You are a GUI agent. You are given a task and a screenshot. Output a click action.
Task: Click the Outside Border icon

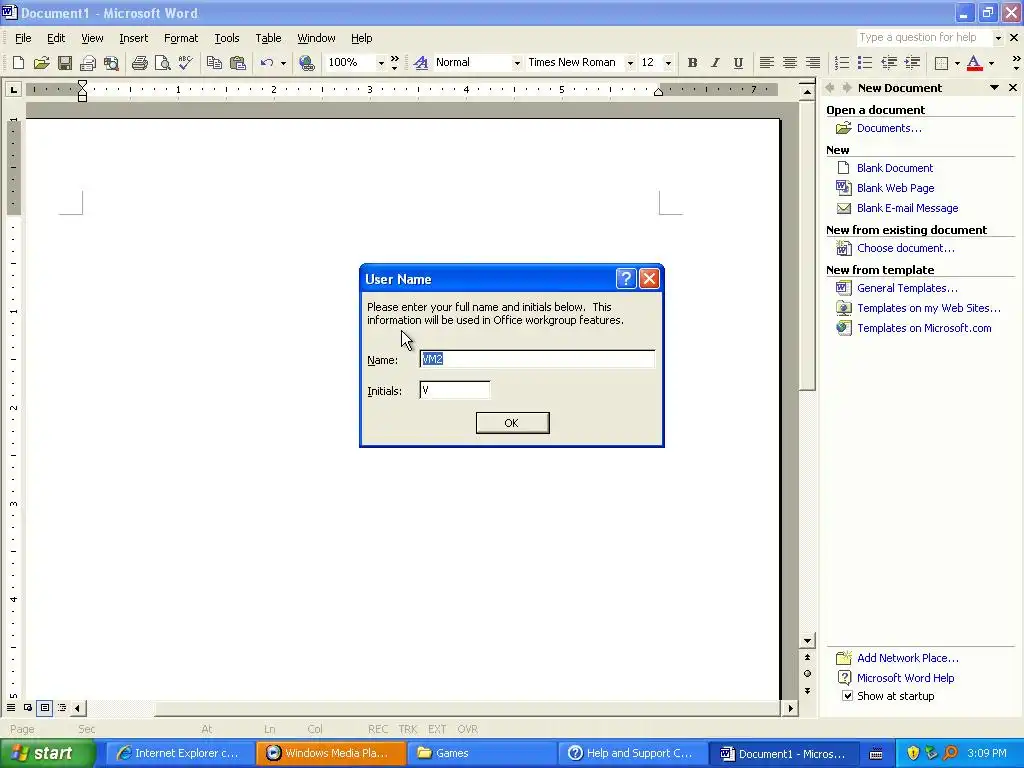(x=941, y=63)
